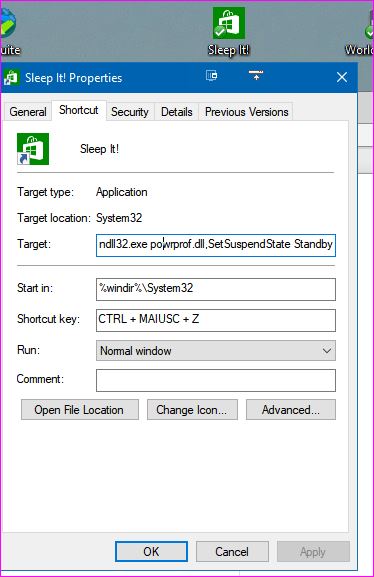Click the window snap icon in title bar
The width and height of the screenshot is (374, 577).
point(212,76)
